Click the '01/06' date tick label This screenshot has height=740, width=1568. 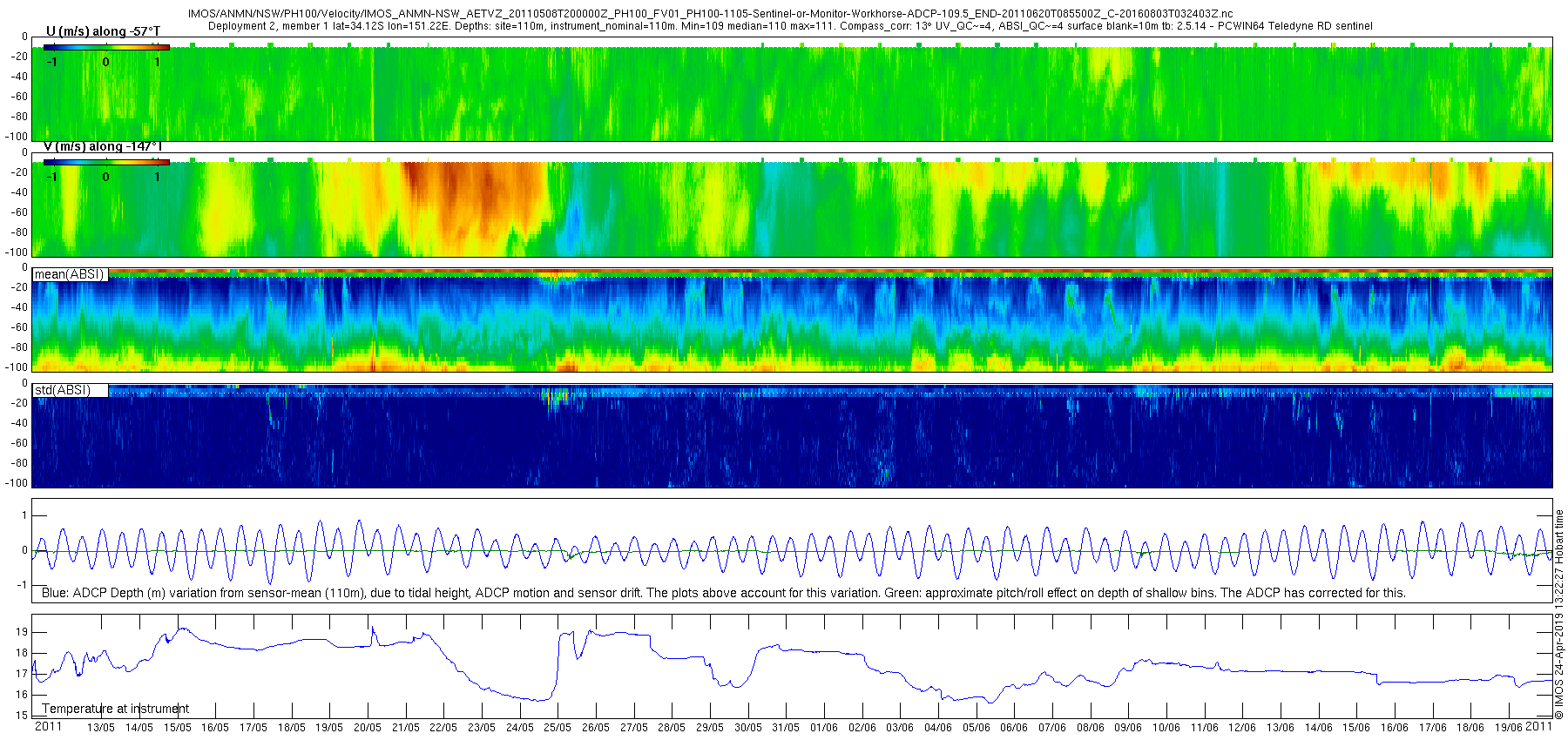tap(824, 728)
